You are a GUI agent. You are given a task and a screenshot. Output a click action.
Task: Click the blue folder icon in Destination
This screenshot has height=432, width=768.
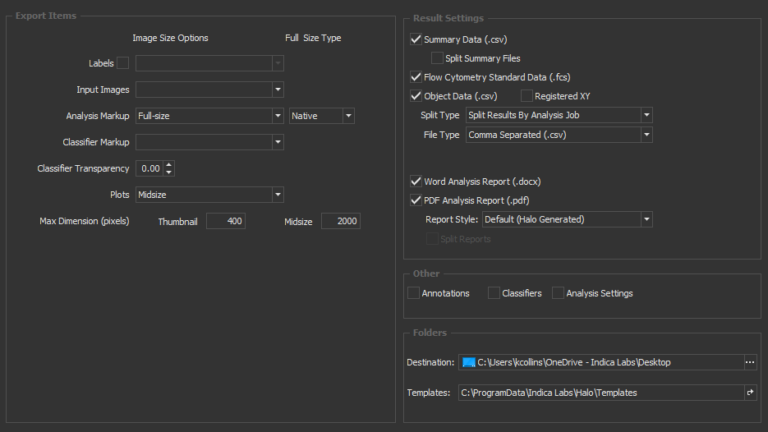click(x=468, y=362)
